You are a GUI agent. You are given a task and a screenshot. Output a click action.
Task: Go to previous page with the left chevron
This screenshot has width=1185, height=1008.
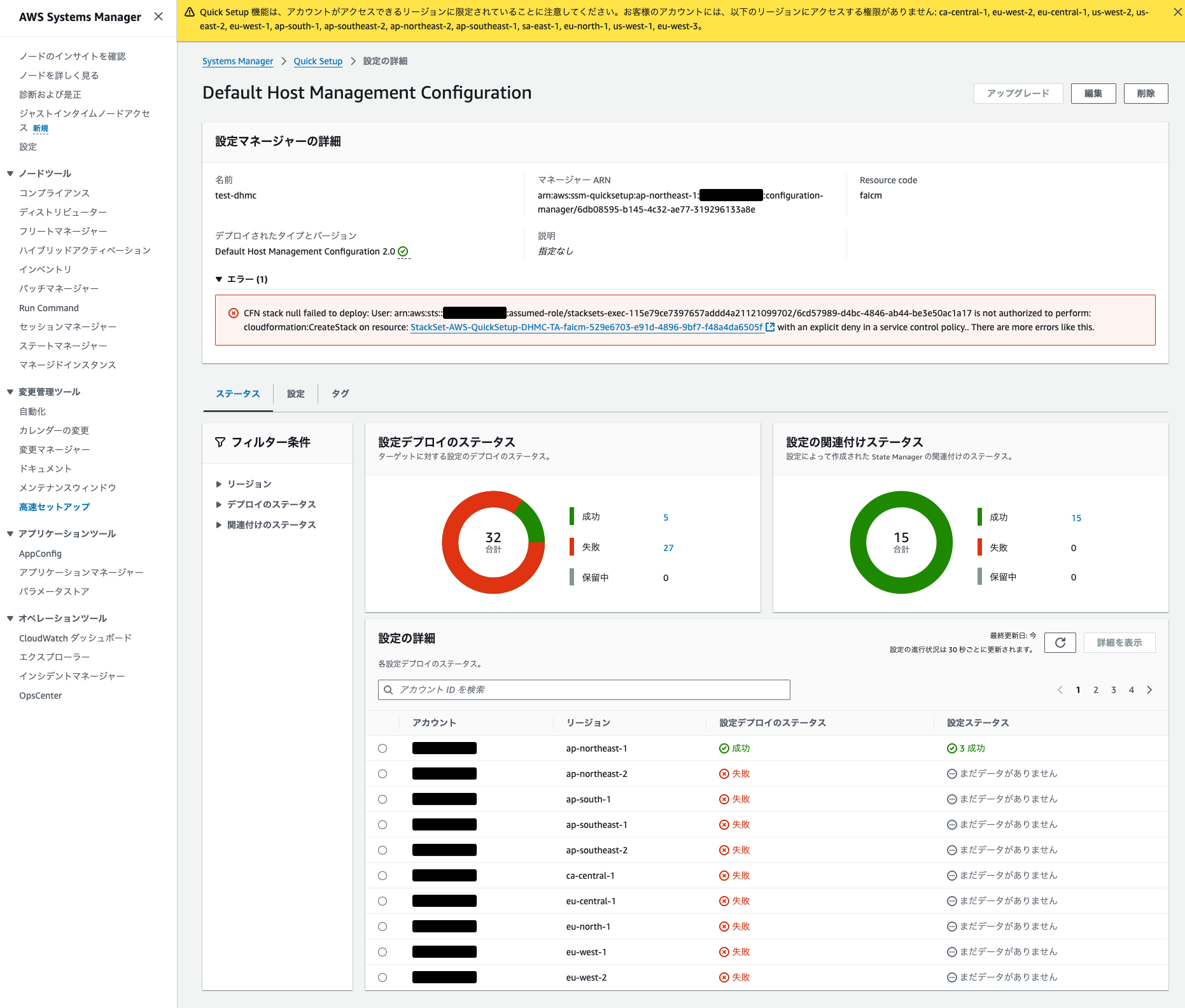(x=1060, y=690)
